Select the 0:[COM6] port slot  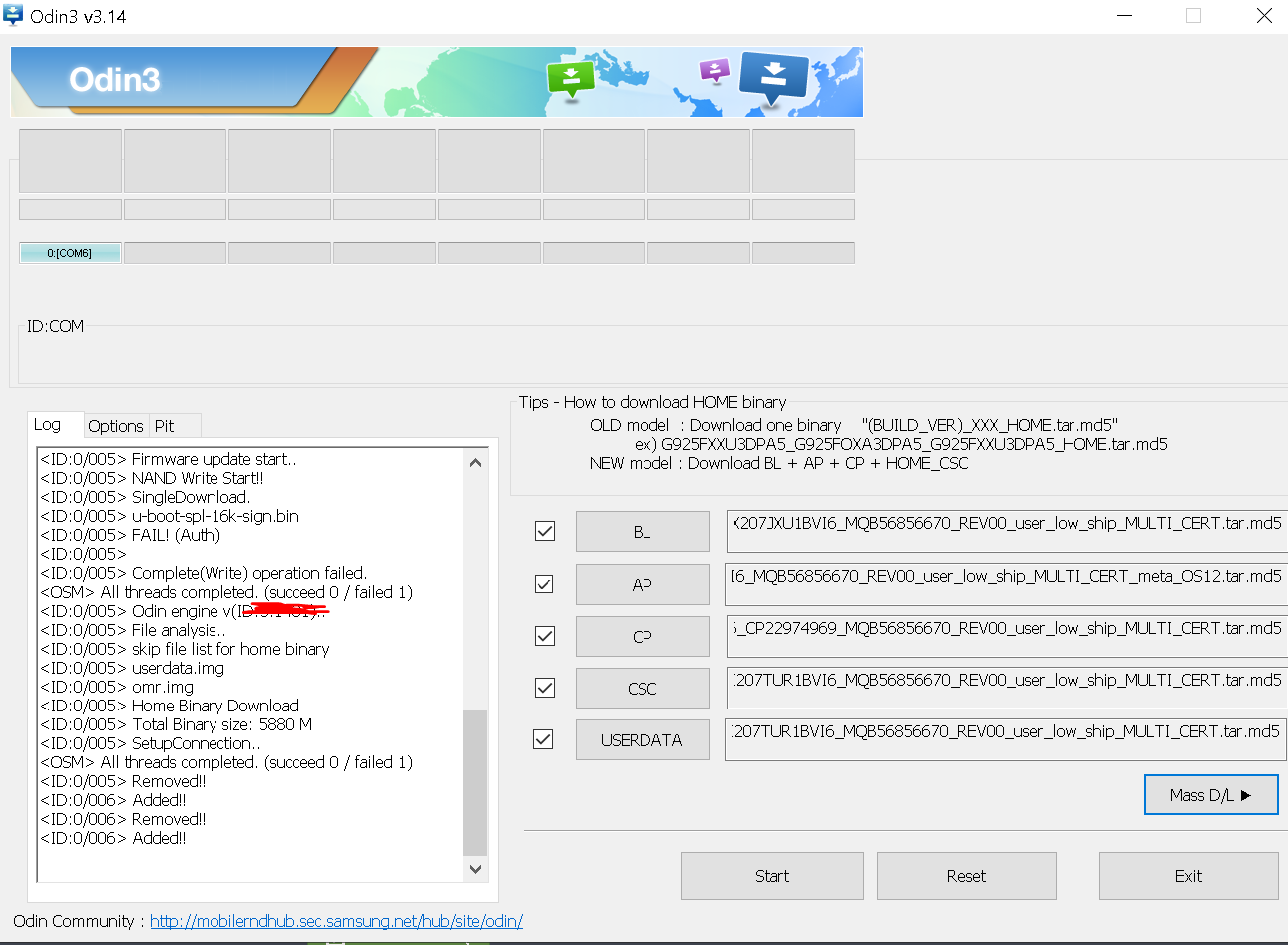click(70, 253)
